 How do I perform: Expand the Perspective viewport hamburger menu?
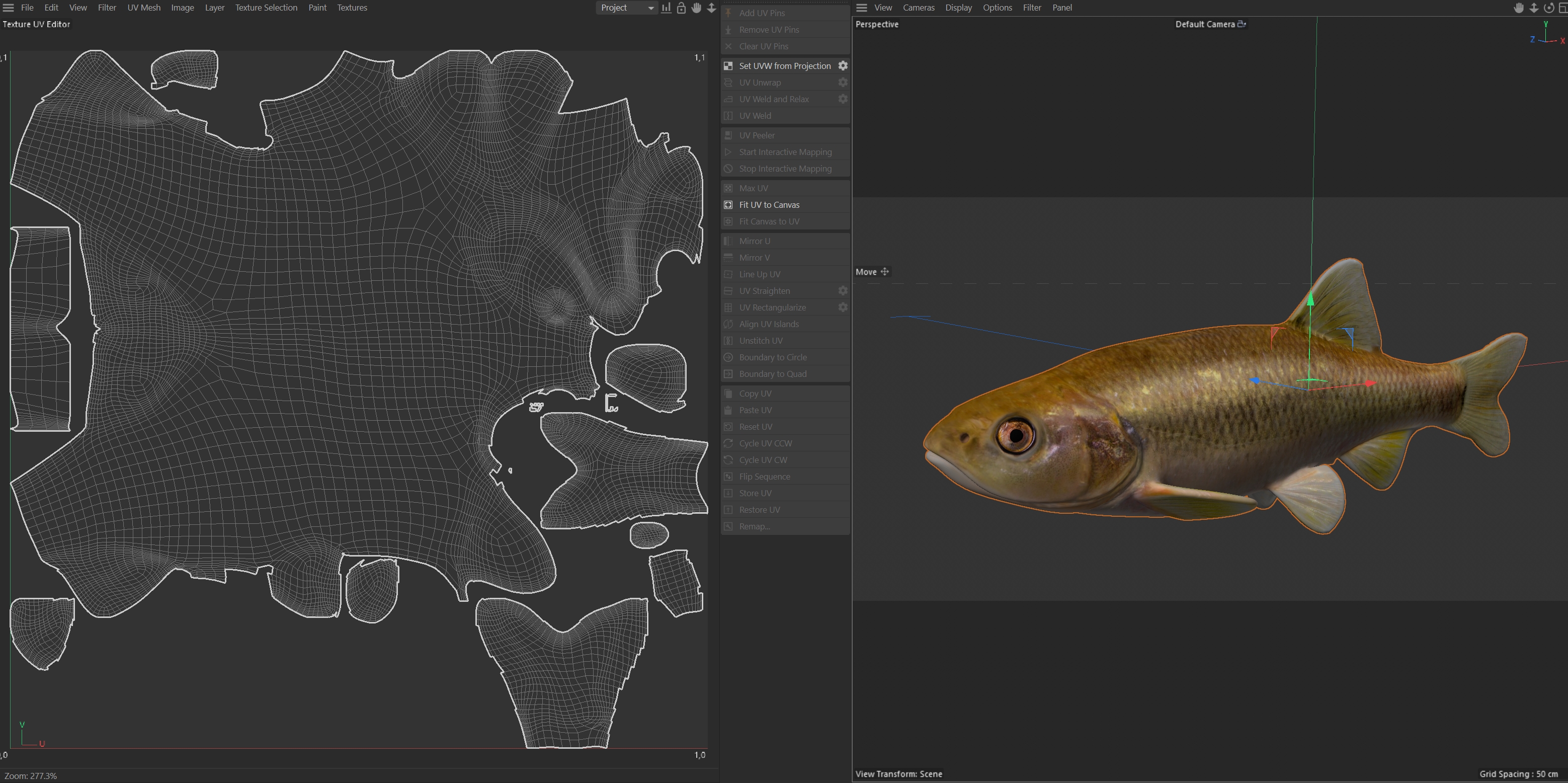coord(861,8)
